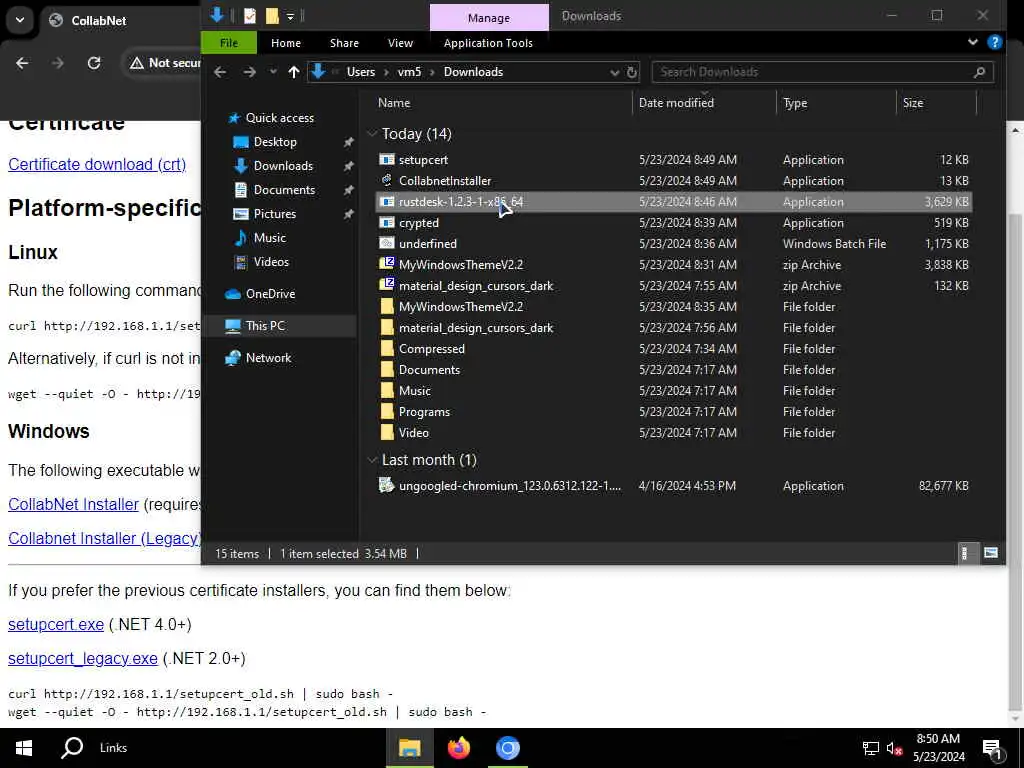Click the New folder quick access icon

click(272, 16)
